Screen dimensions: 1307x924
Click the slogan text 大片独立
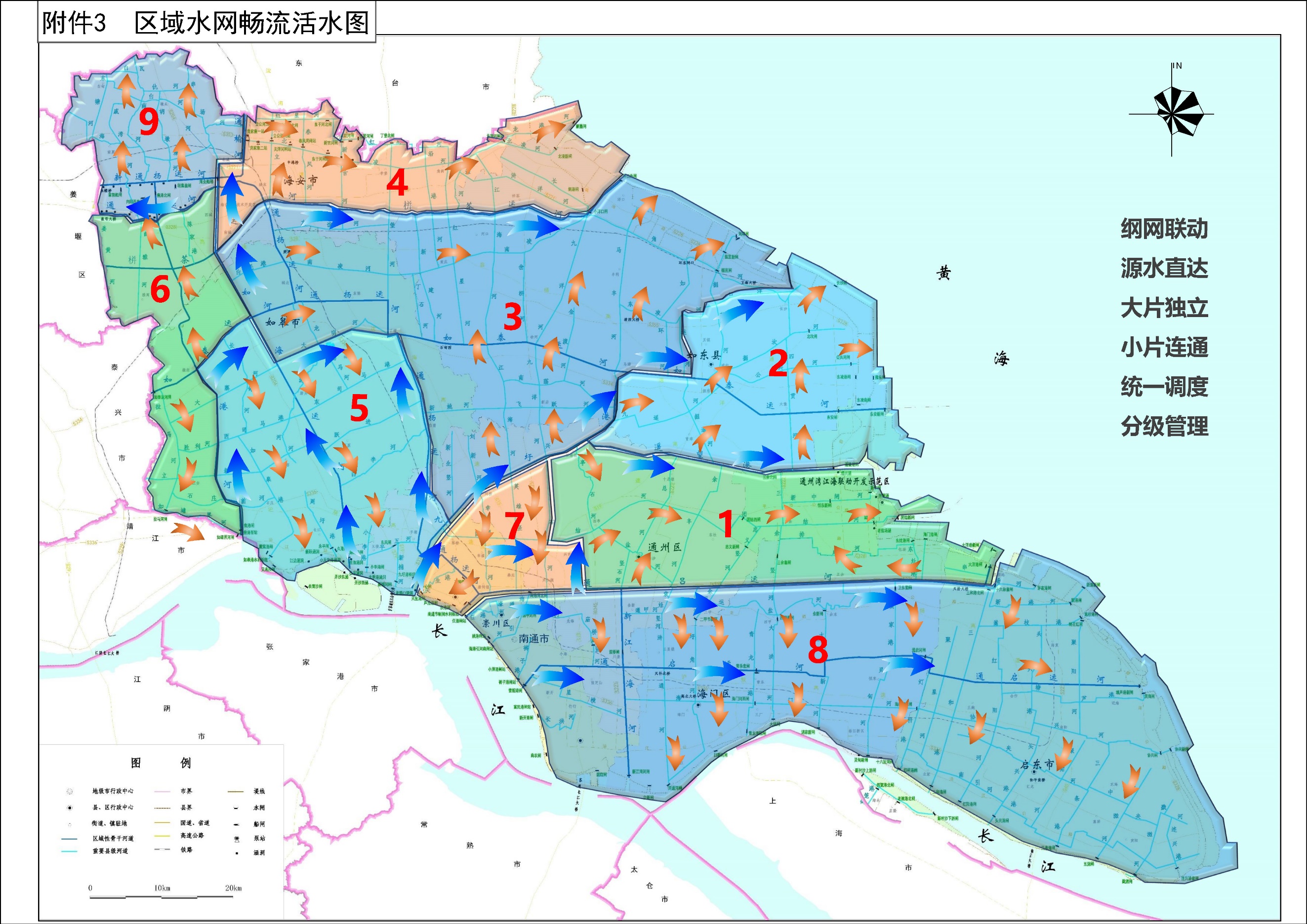pyautogui.click(x=1164, y=308)
